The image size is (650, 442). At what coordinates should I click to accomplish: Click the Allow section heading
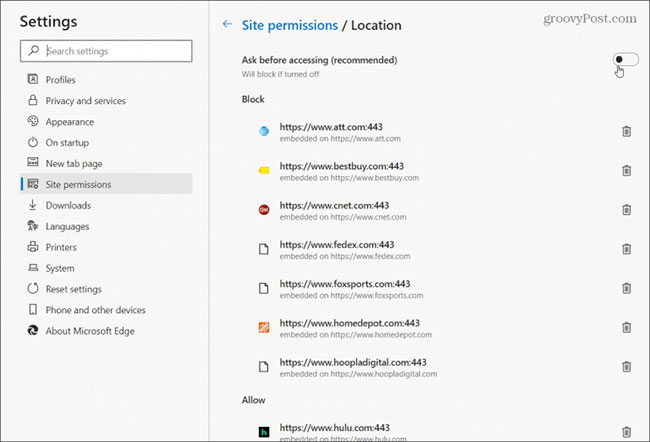point(254,400)
